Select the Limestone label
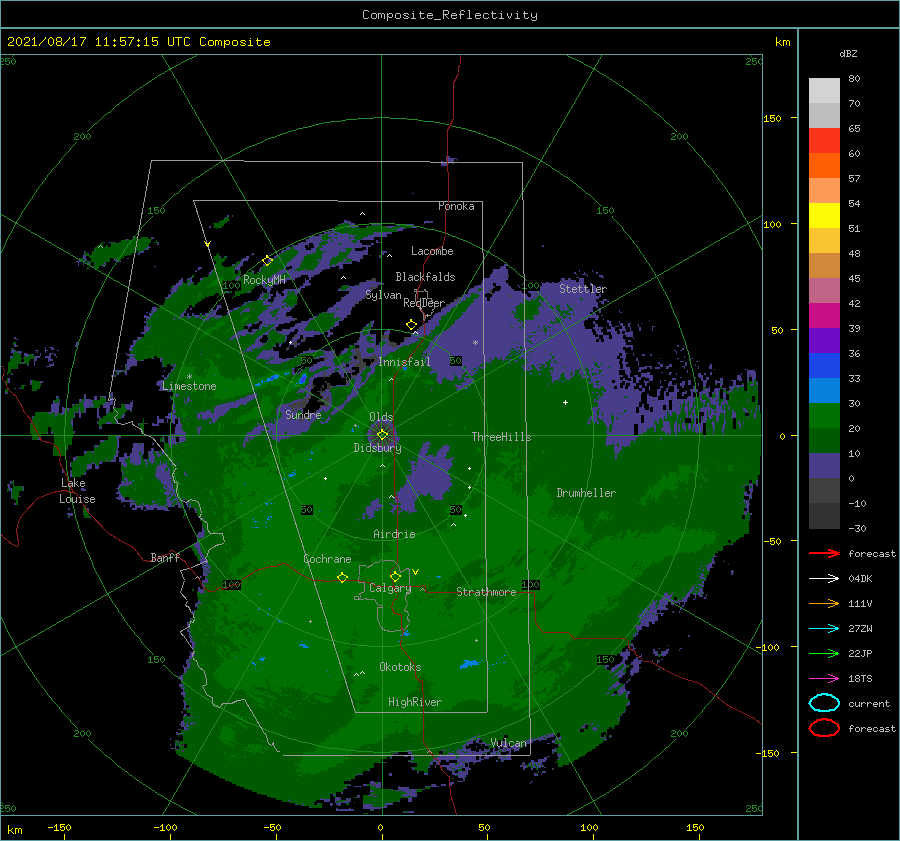This screenshot has height=841, width=900. [189, 386]
